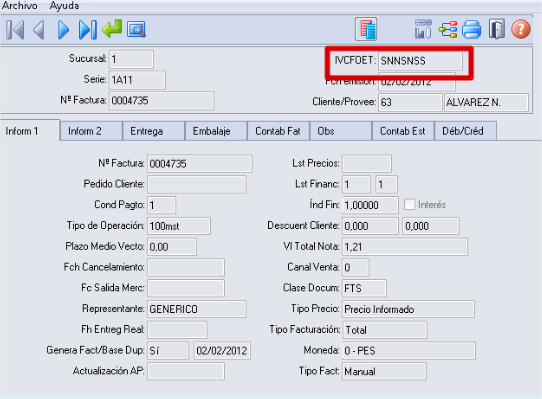
Task: Click the Plazo Medio Vecto field
Action: [x=172, y=247]
